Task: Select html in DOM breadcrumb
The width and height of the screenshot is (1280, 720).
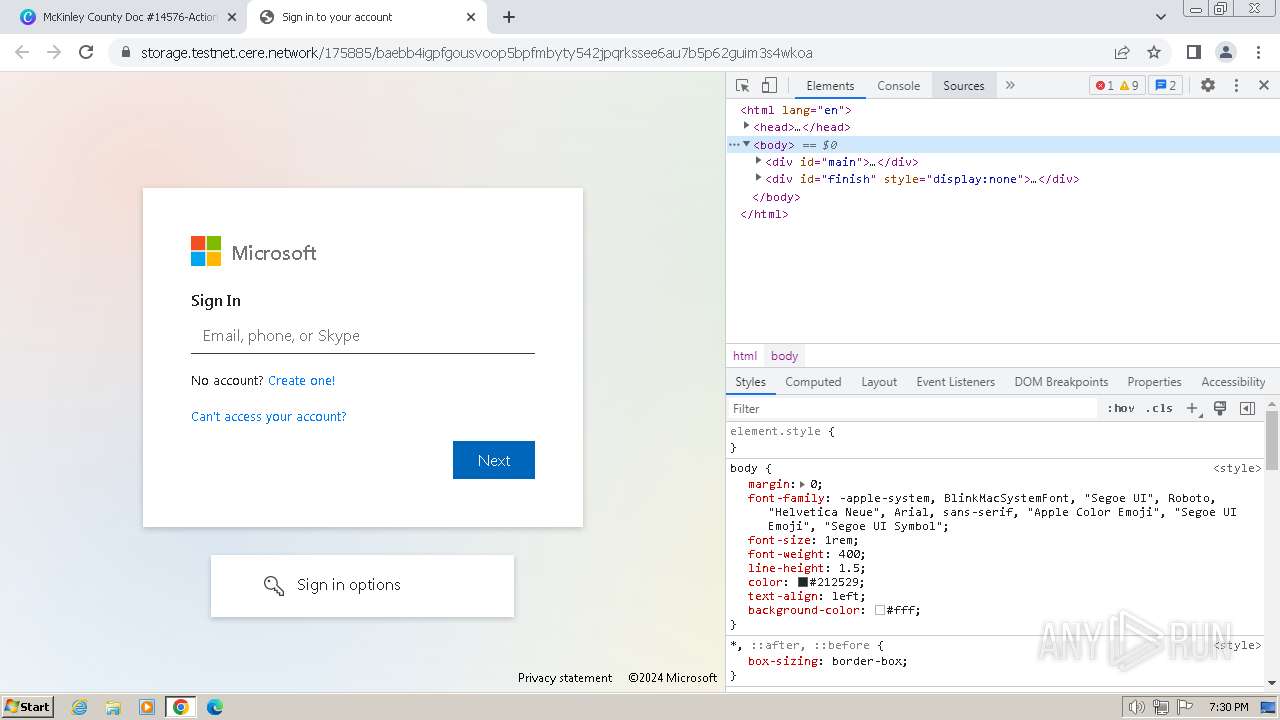Action: click(x=745, y=356)
